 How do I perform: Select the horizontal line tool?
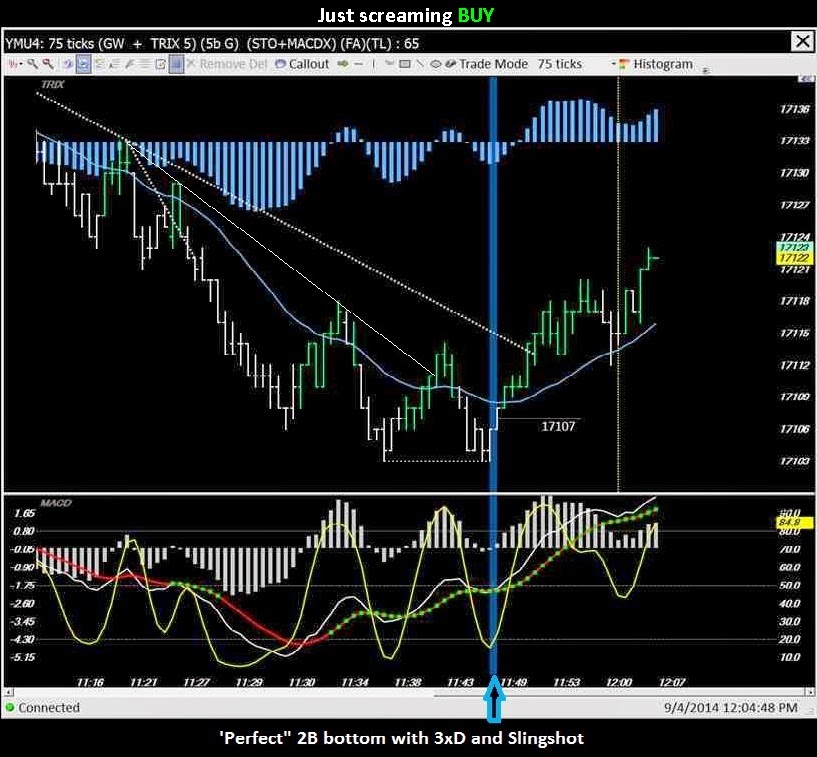pyautogui.click(x=358, y=63)
